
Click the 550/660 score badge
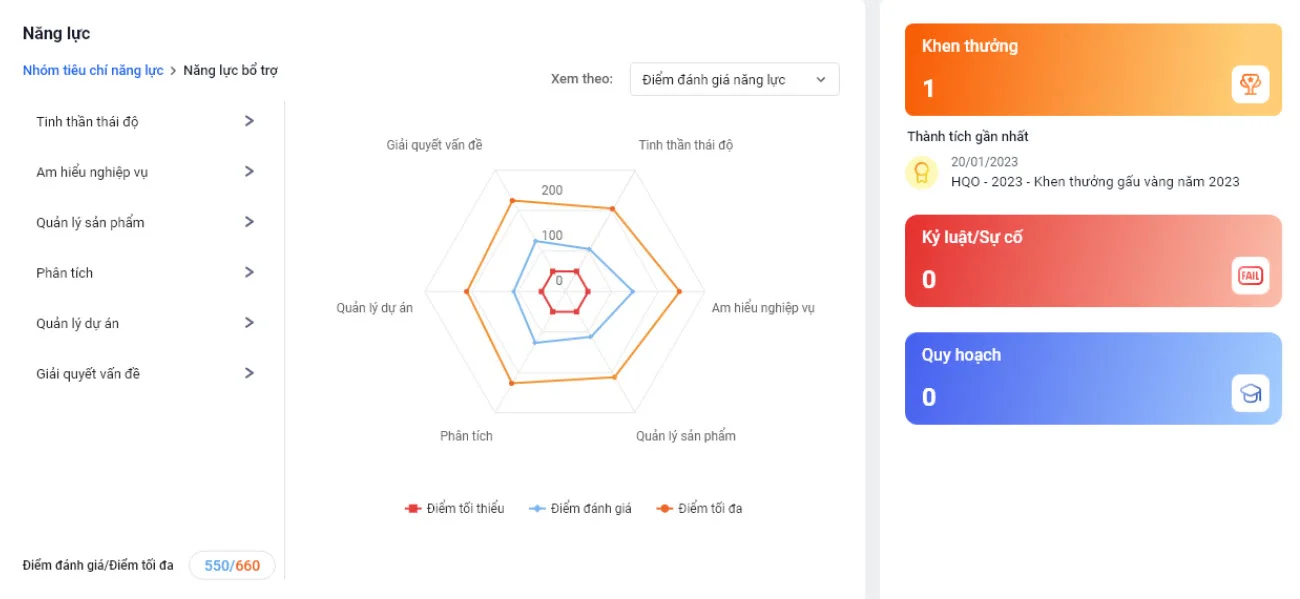coord(232,566)
